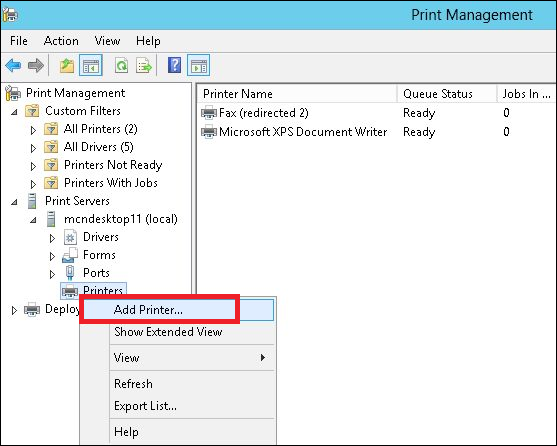
Task: Click the blue Back arrow toolbar icon
Action: [x=13, y=65]
